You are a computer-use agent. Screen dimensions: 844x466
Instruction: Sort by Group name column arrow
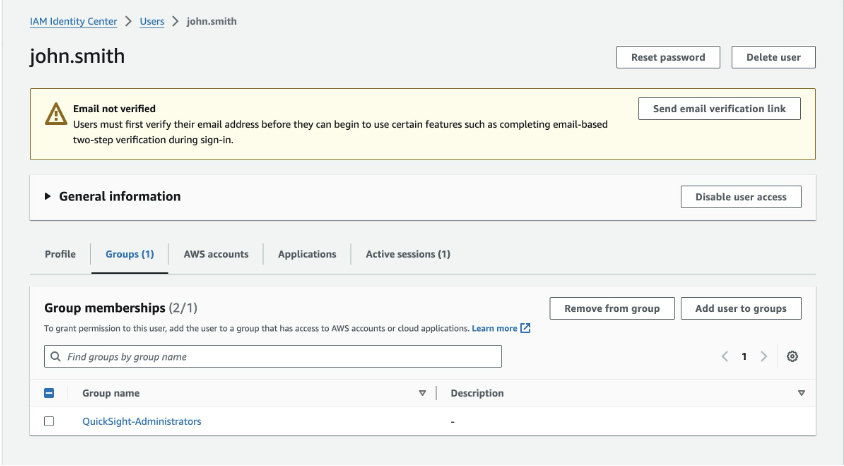click(x=422, y=393)
